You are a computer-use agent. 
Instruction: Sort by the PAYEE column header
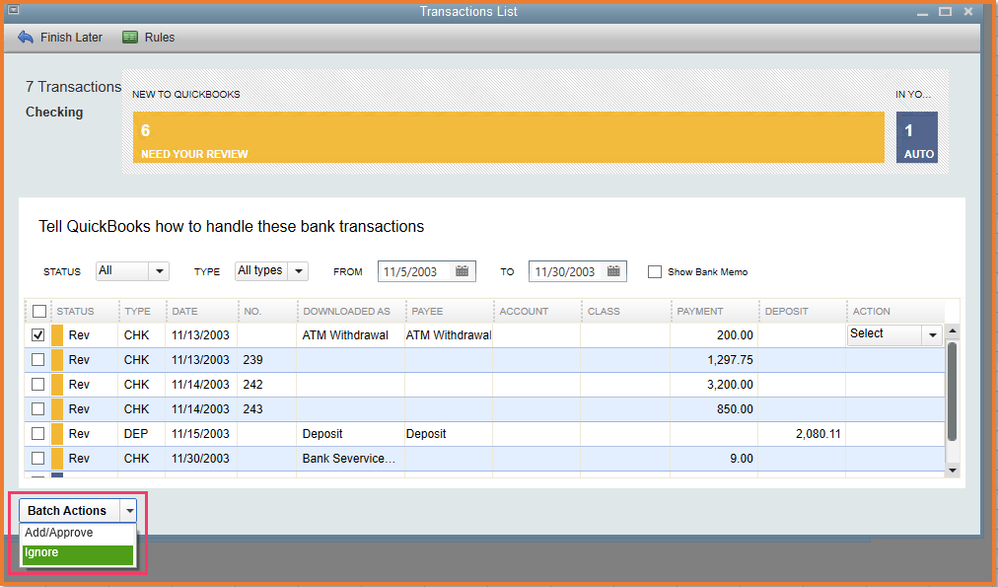pos(427,311)
